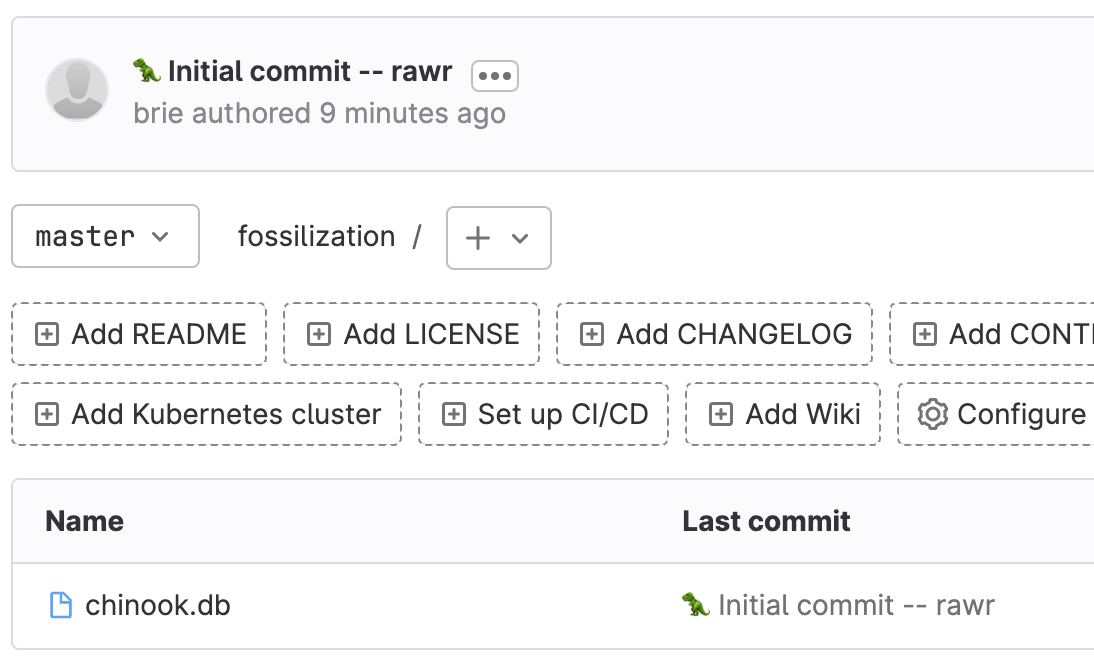
Task: Click the Add Kubernetes cluster button
Action: coord(206,414)
